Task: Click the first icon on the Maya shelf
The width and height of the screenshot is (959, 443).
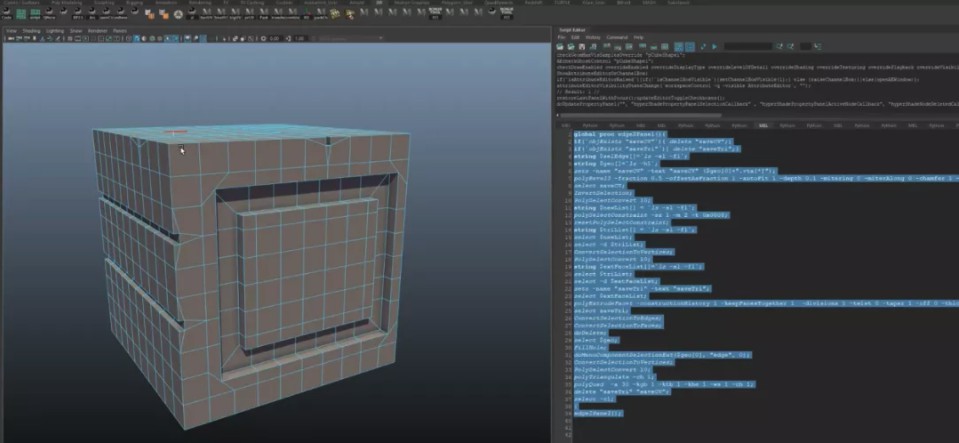Action: point(9,13)
